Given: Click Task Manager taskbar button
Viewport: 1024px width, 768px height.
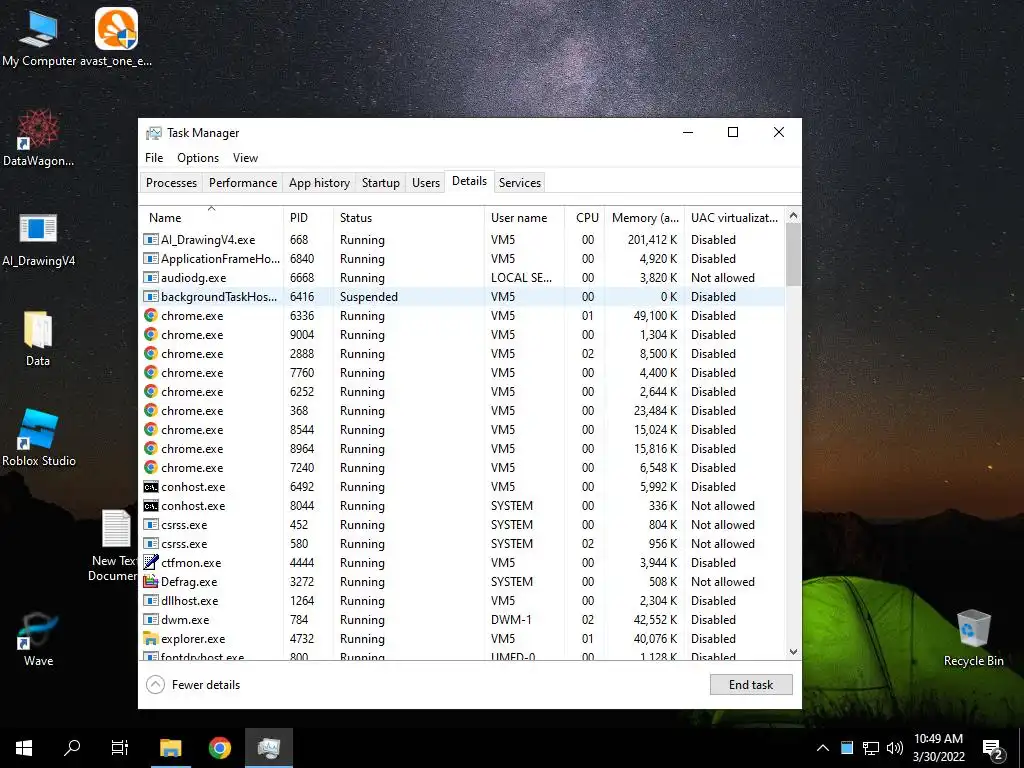Looking at the screenshot, I should click(268, 748).
